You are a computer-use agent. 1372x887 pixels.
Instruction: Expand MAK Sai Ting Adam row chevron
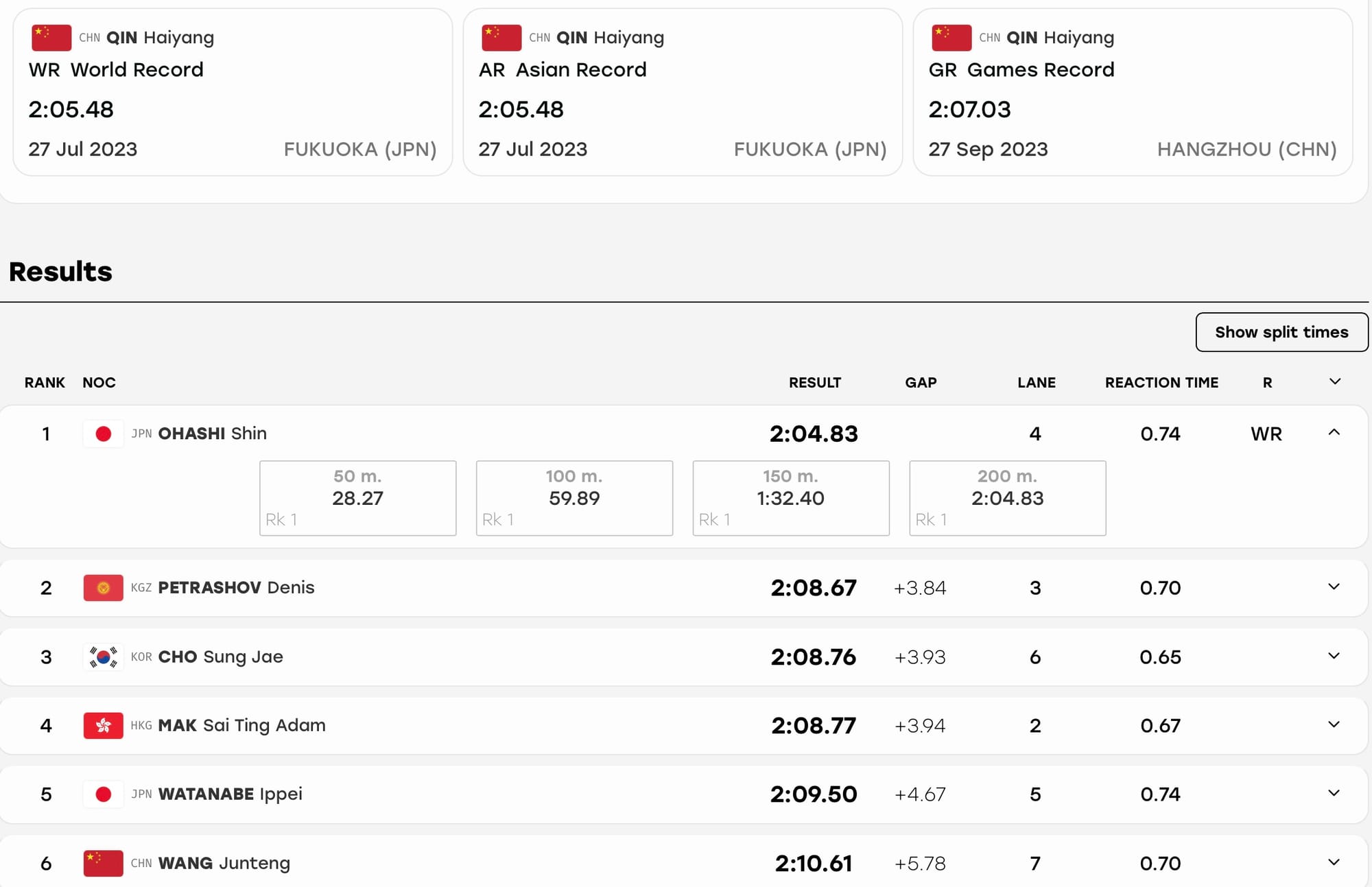point(1334,725)
